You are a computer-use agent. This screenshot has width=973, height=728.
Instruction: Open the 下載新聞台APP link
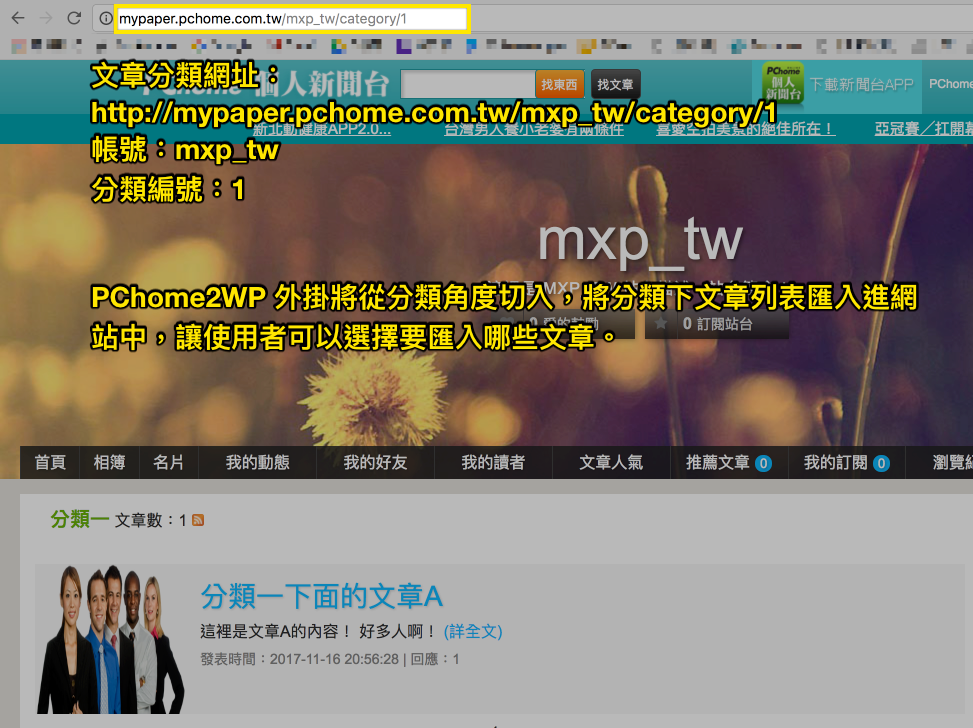(861, 84)
